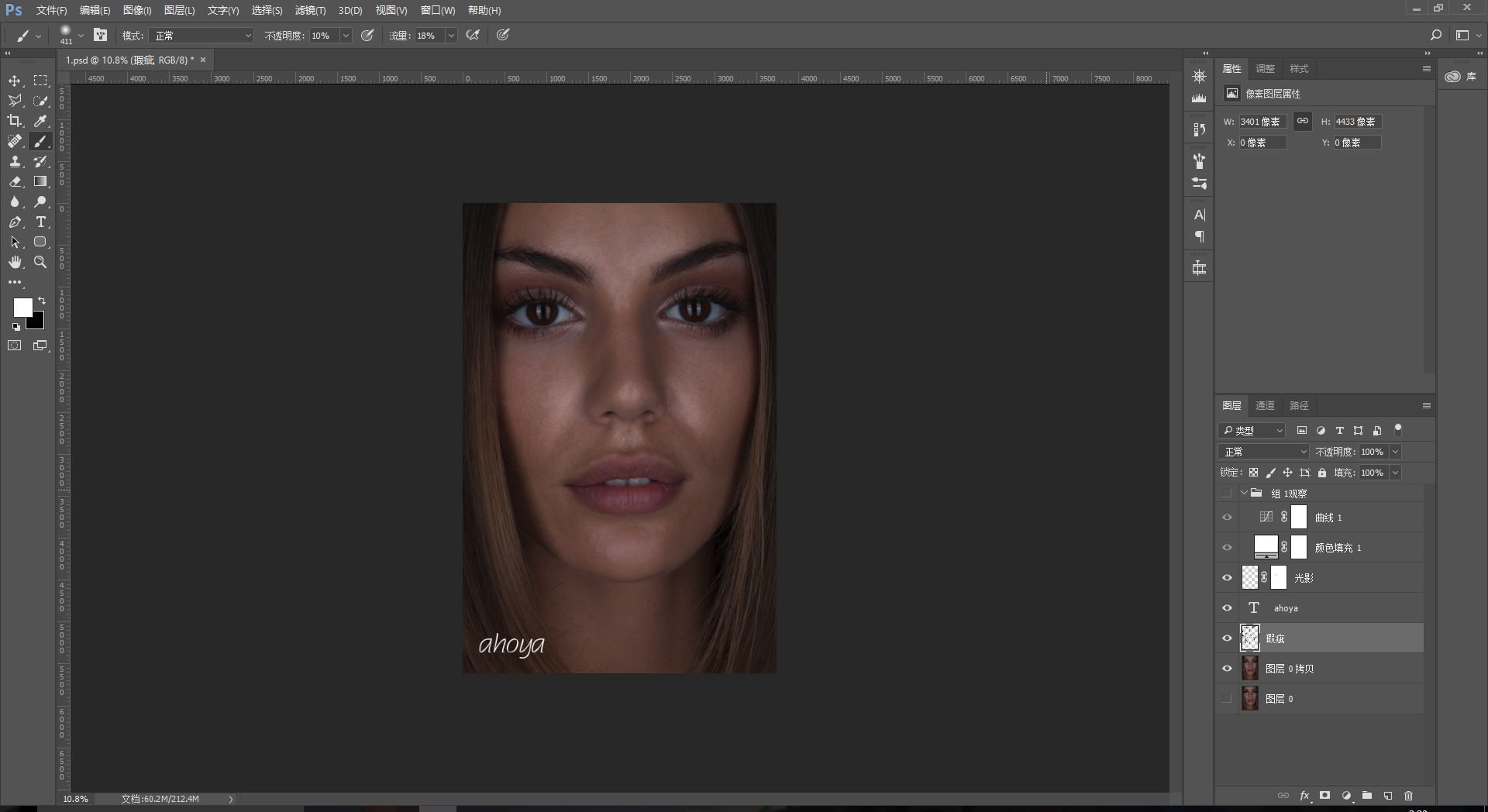This screenshot has height=812, width=1488.
Task: Collapse the 组 1观察 group
Action: pos(1244,493)
